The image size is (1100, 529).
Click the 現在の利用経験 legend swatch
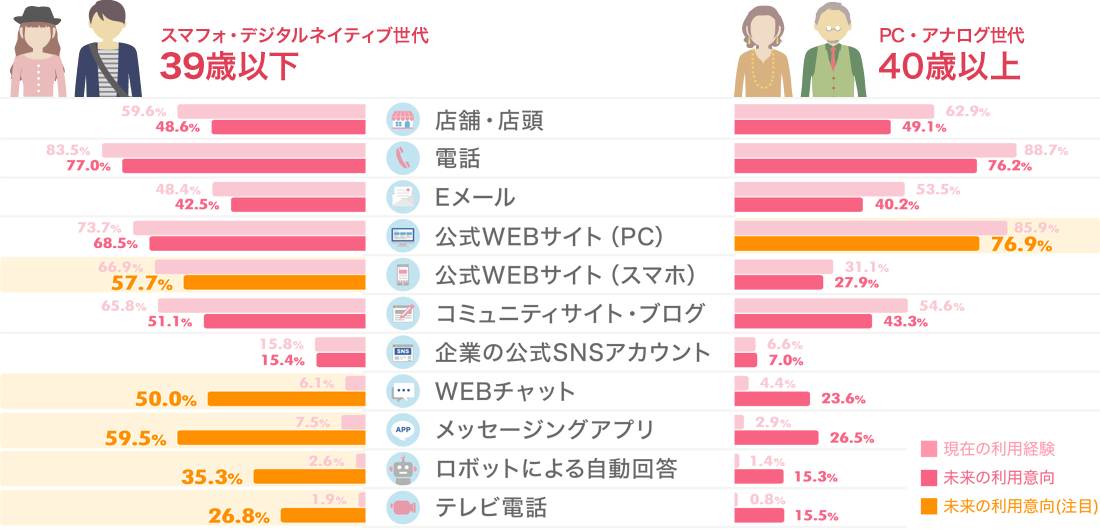(928, 448)
